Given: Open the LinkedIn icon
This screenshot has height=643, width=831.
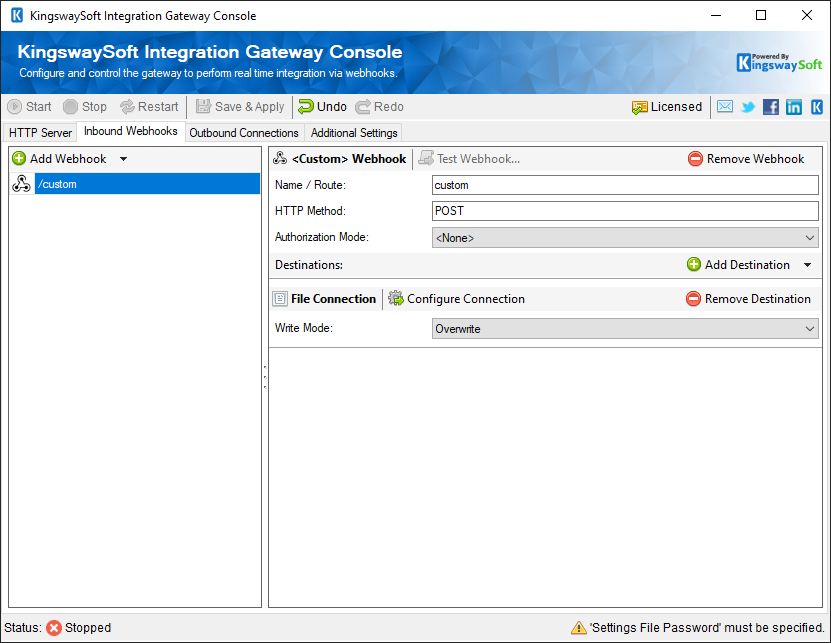Looking at the screenshot, I should pos(794,107).
